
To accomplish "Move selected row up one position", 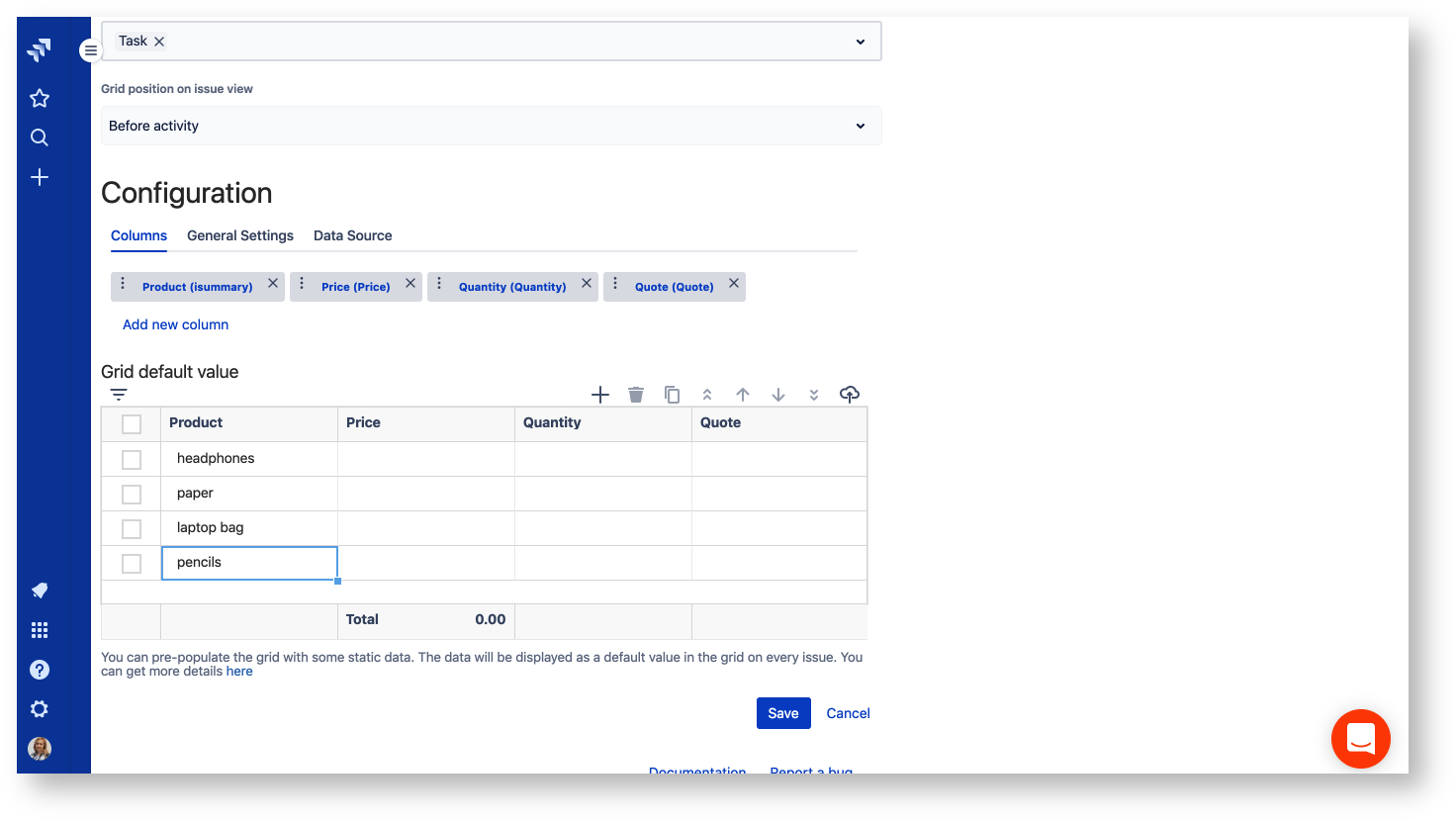I will (743, 394).
